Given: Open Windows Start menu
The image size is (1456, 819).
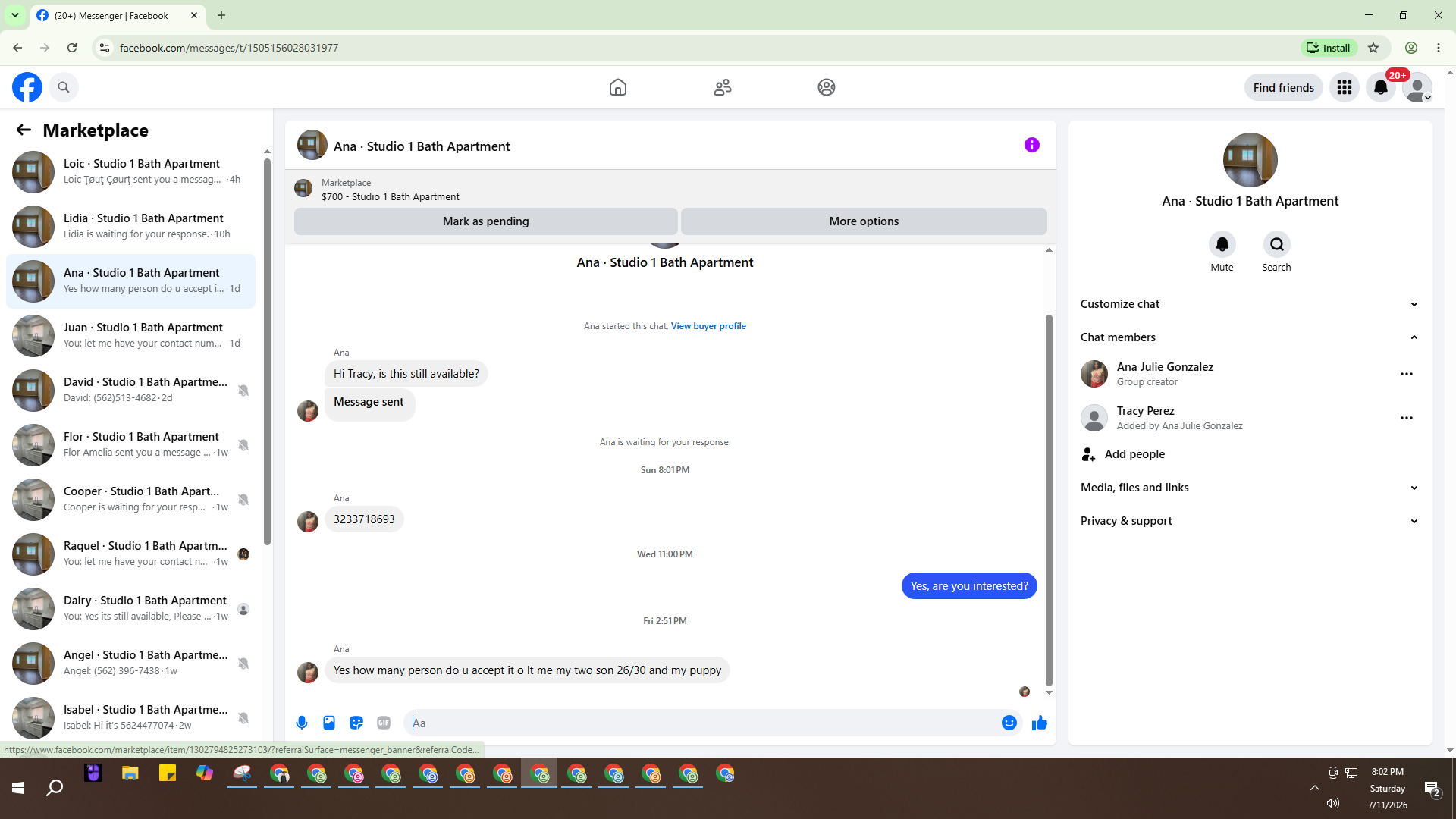Looking at the screenshot, I should click(x=18, y=789).
